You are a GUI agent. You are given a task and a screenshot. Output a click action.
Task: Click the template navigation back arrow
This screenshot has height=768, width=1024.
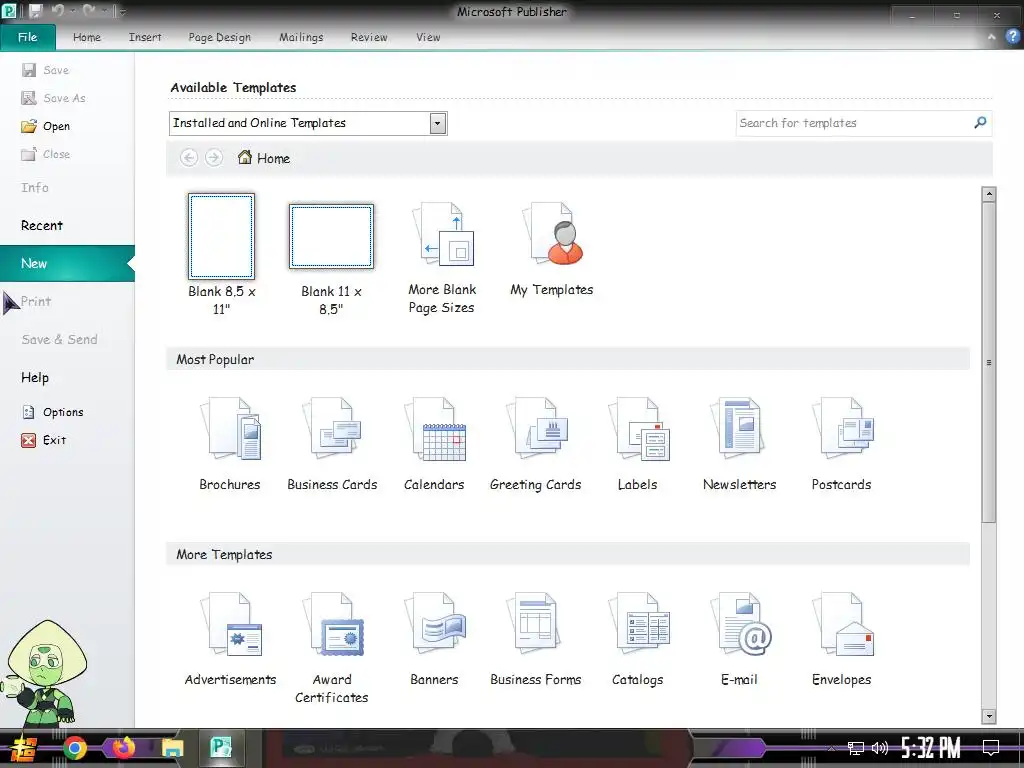(189, 158)
